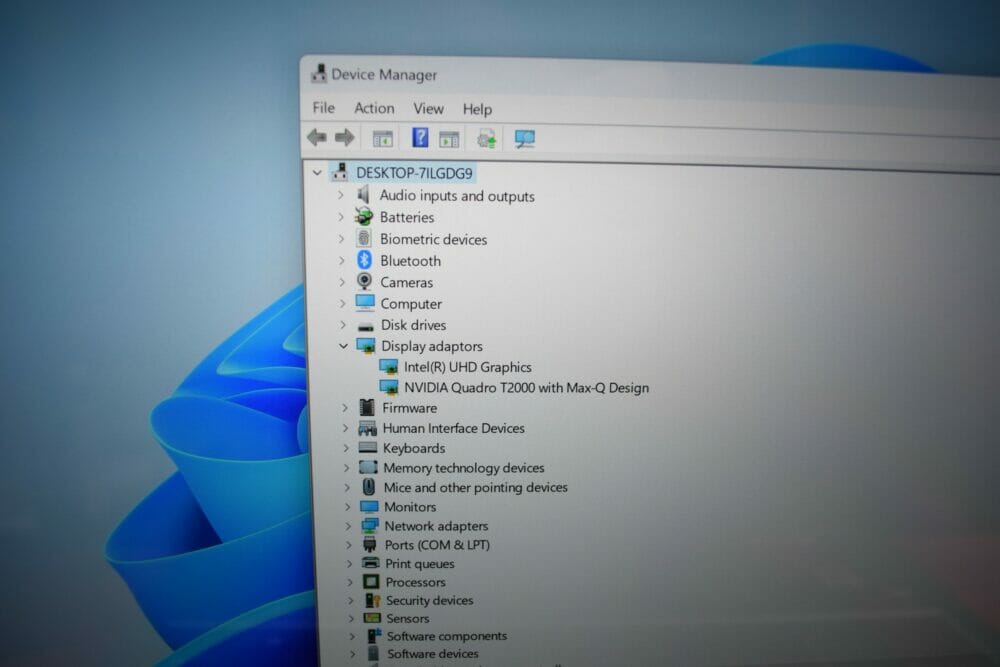Select the Security devices label
This screenshot has height=667, width=1000.
coord(429,601)
